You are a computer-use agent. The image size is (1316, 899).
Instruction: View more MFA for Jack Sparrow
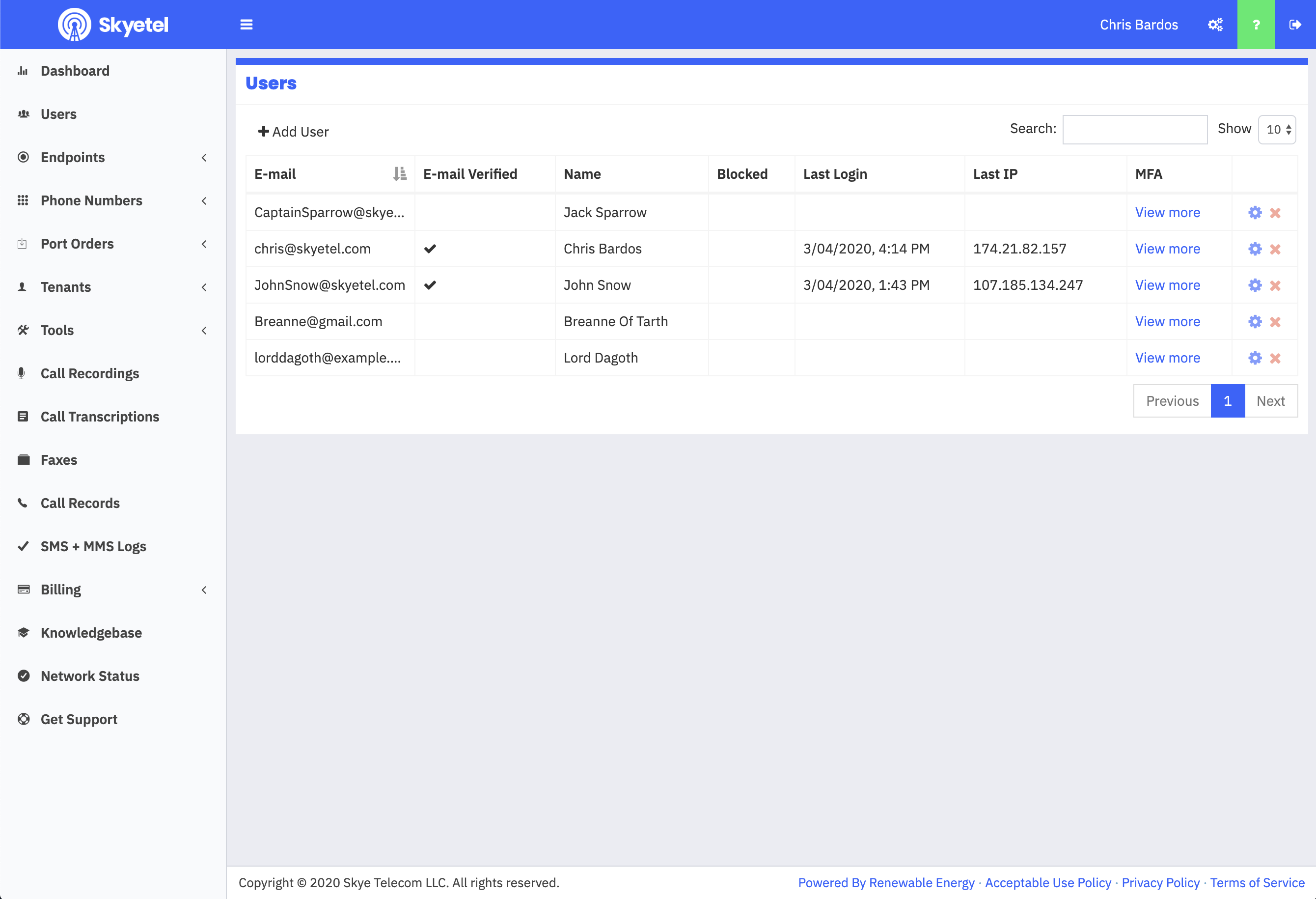1168,212
